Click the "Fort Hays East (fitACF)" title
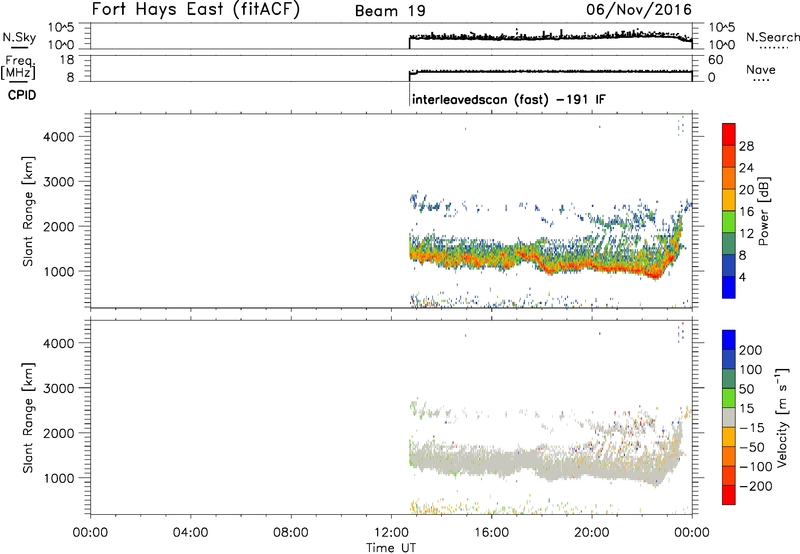 (x=196, y=10)
